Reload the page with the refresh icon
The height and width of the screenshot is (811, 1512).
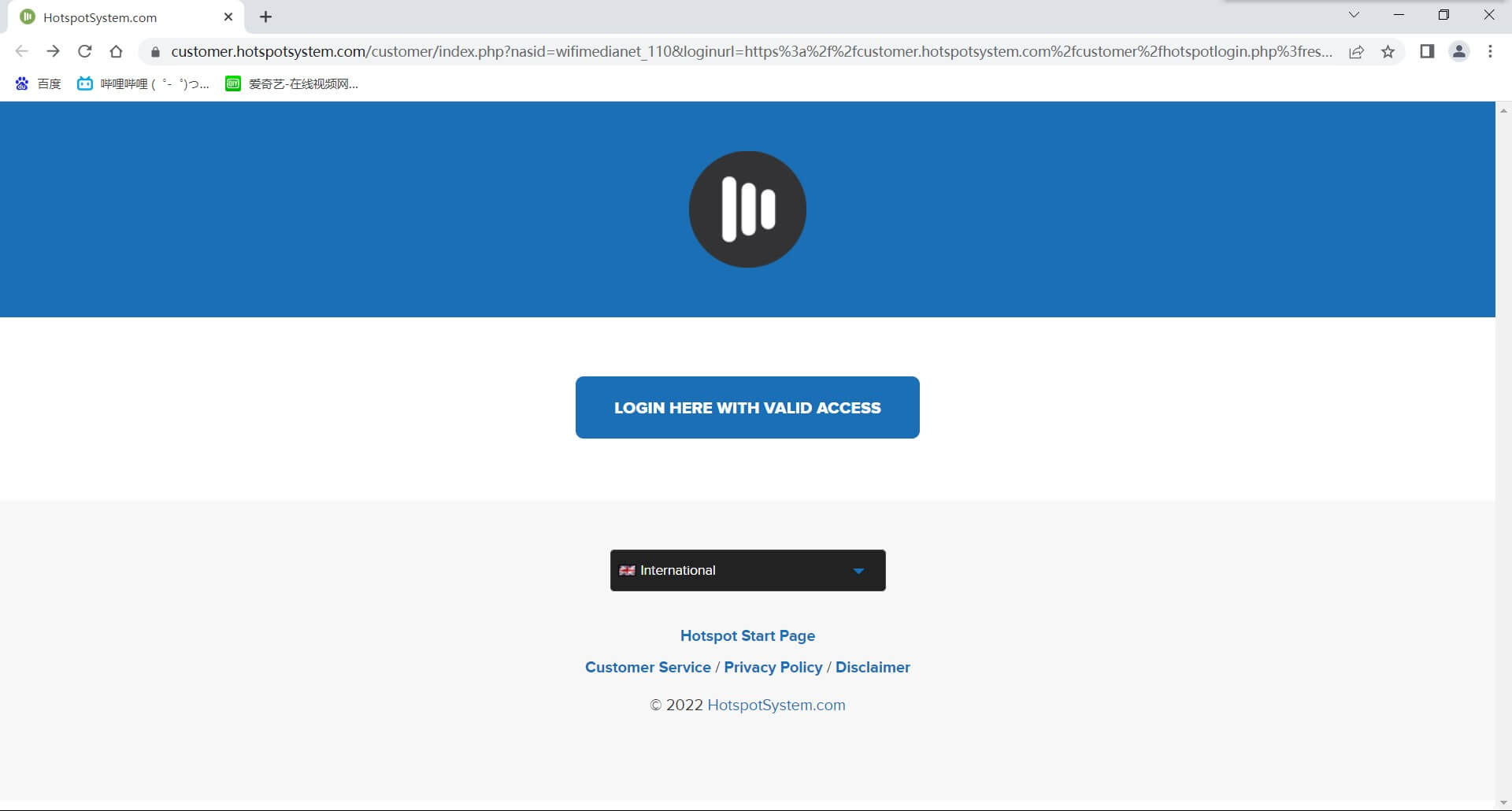(x=84, y=52)
